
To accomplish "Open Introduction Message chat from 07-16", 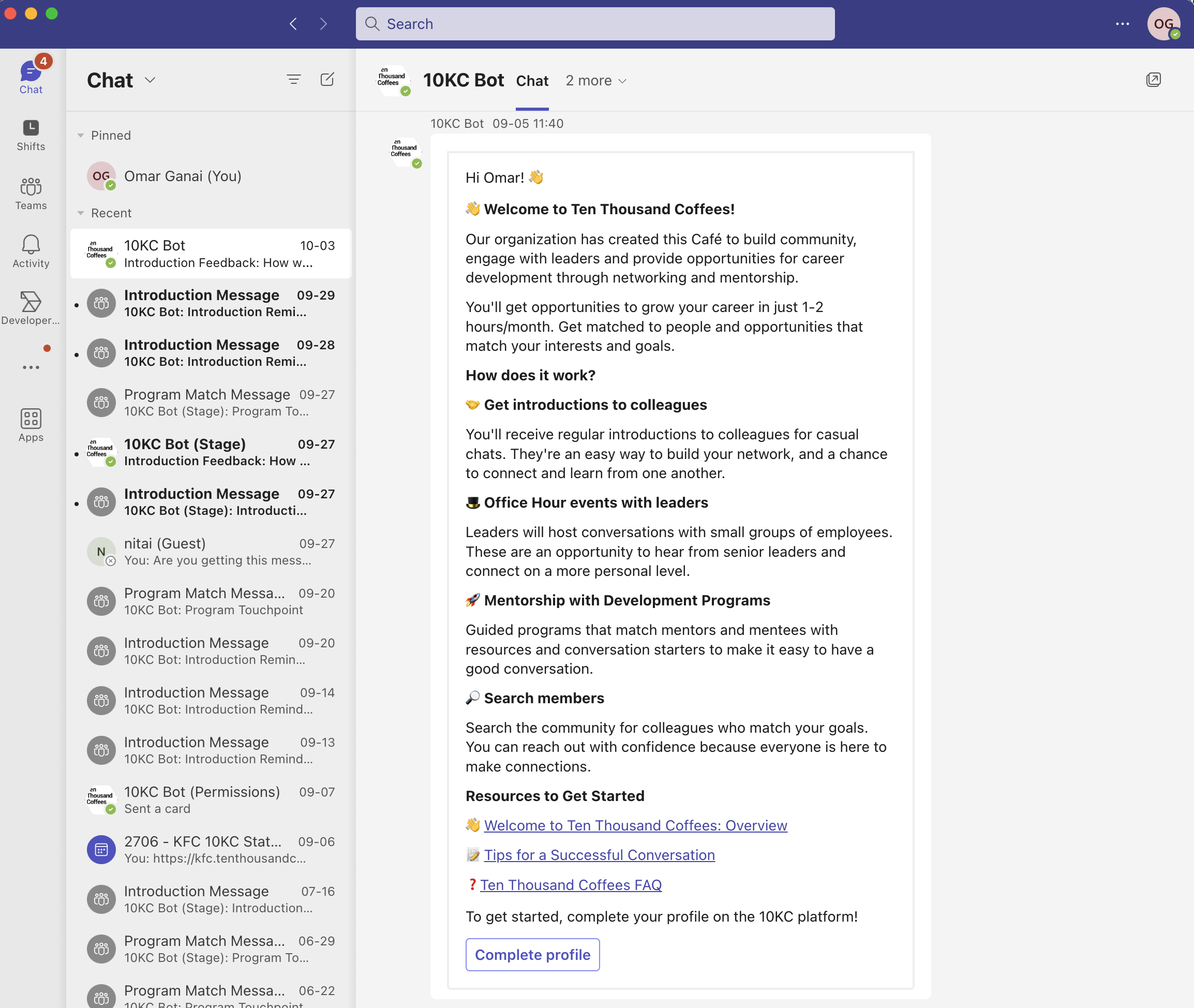I will (x=210, y=899).
